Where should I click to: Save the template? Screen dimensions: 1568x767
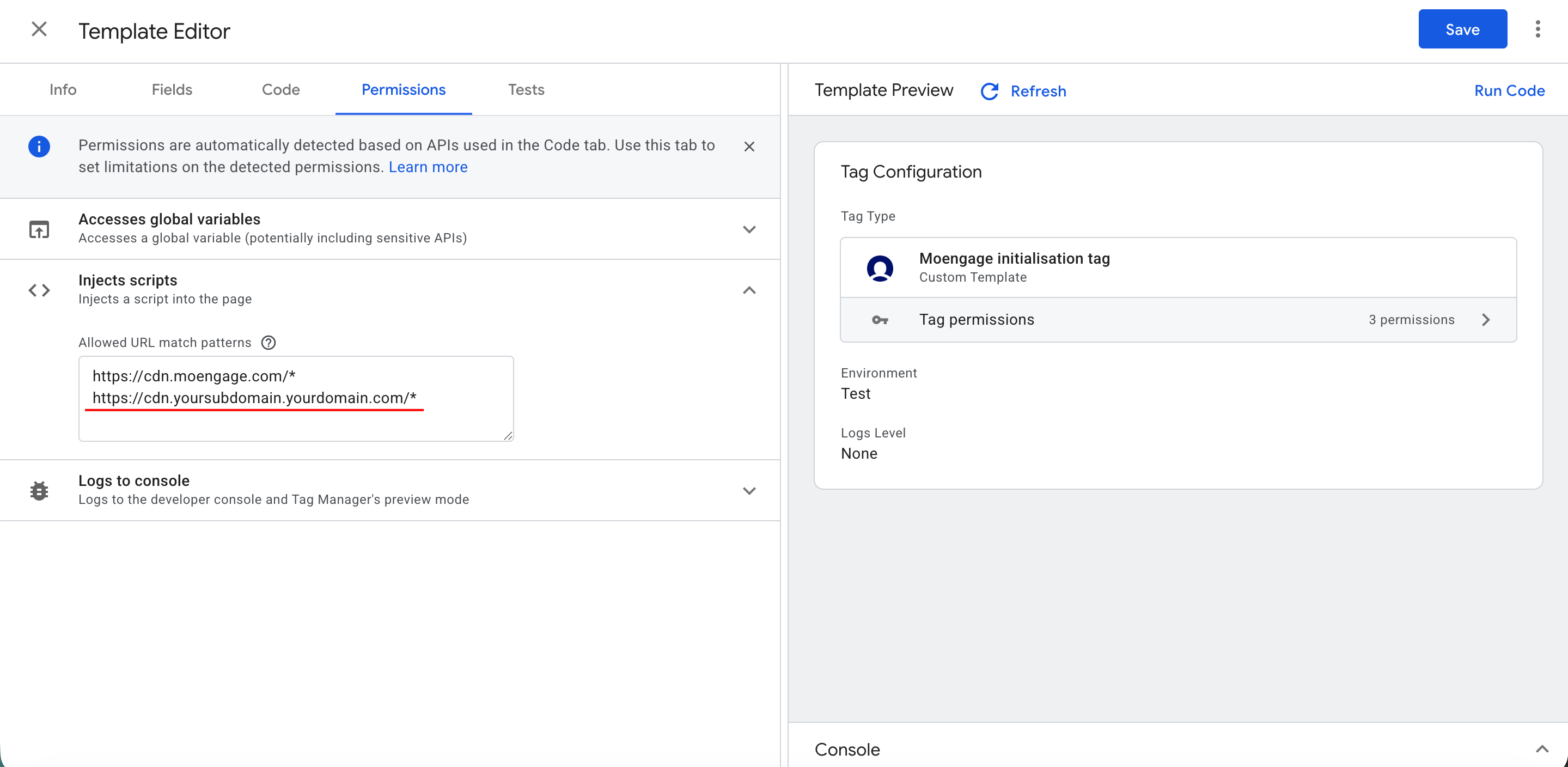(x=1462, y=29)
